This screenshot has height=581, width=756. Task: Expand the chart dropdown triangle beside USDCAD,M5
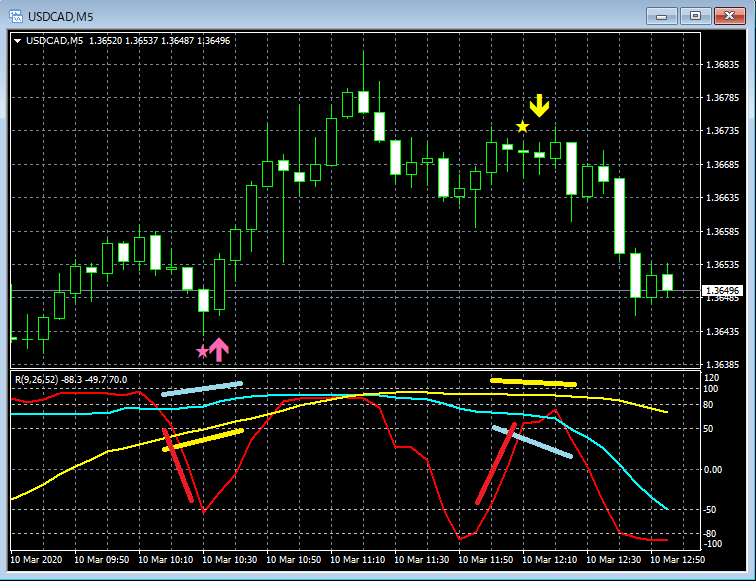coord(17,41)
